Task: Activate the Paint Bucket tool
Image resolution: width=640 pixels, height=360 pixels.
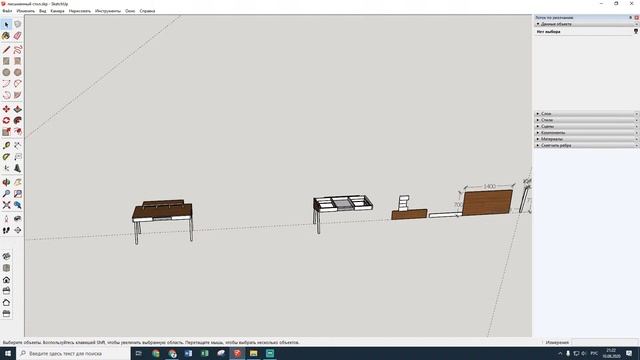Action: tap(6, 36)
